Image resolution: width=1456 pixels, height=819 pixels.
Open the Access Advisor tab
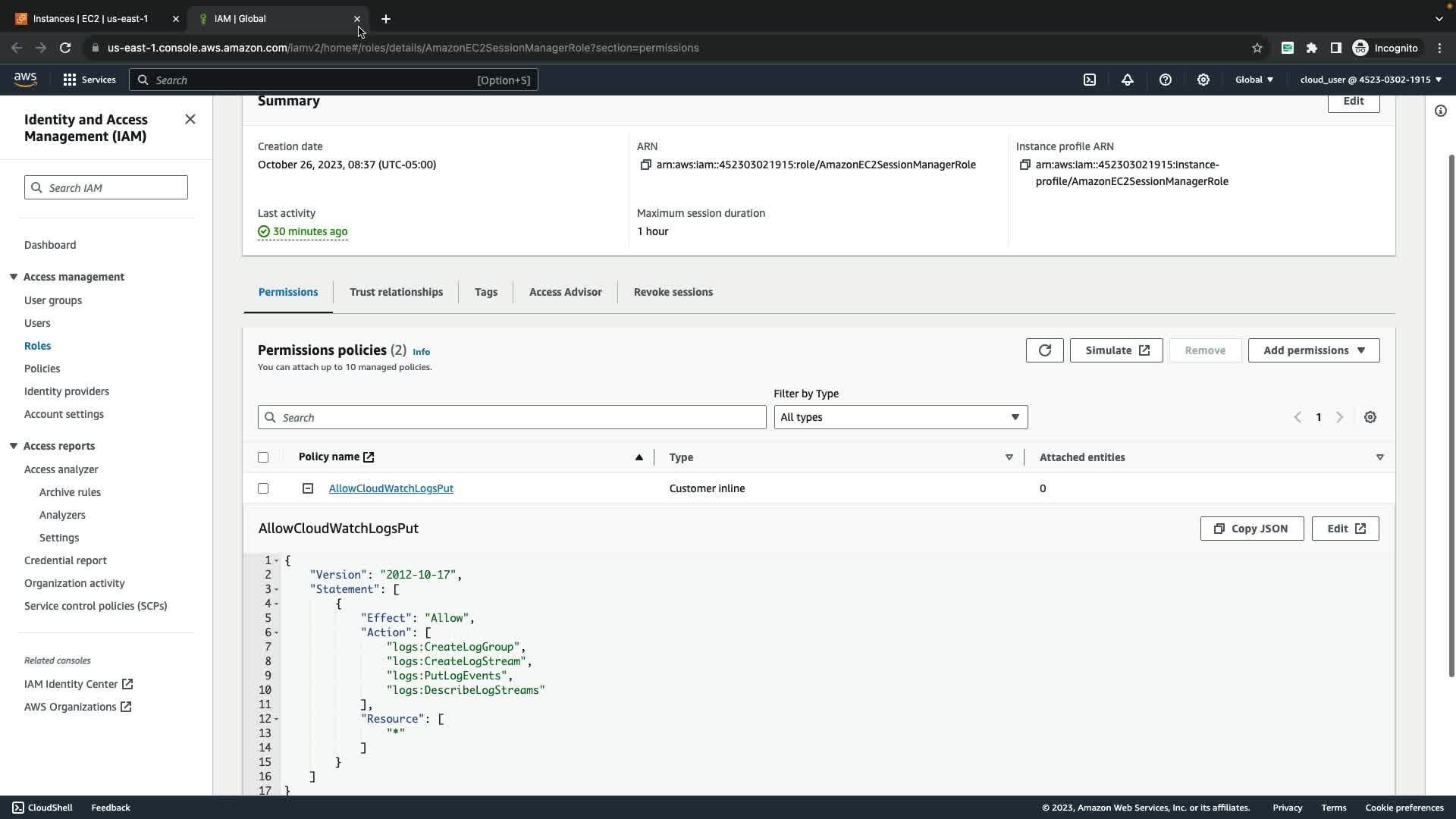565,292
